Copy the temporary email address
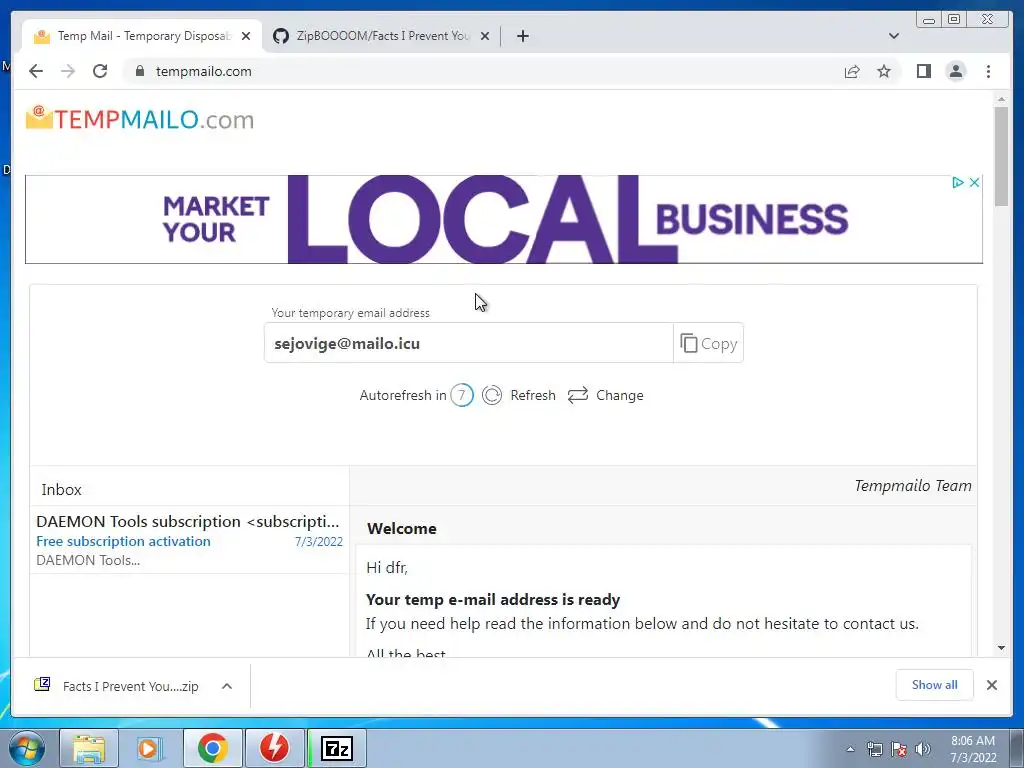Image resolution: width=1024 pixels, height=768 pixels. pyautogui.click(x=709, y=343)
